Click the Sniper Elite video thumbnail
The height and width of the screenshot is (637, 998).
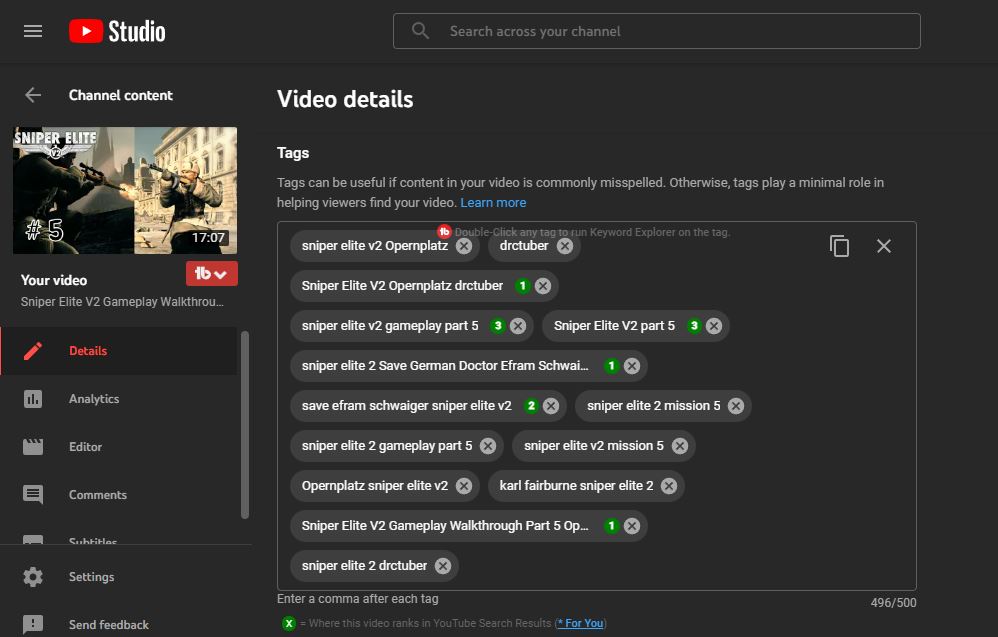point(124,190)
